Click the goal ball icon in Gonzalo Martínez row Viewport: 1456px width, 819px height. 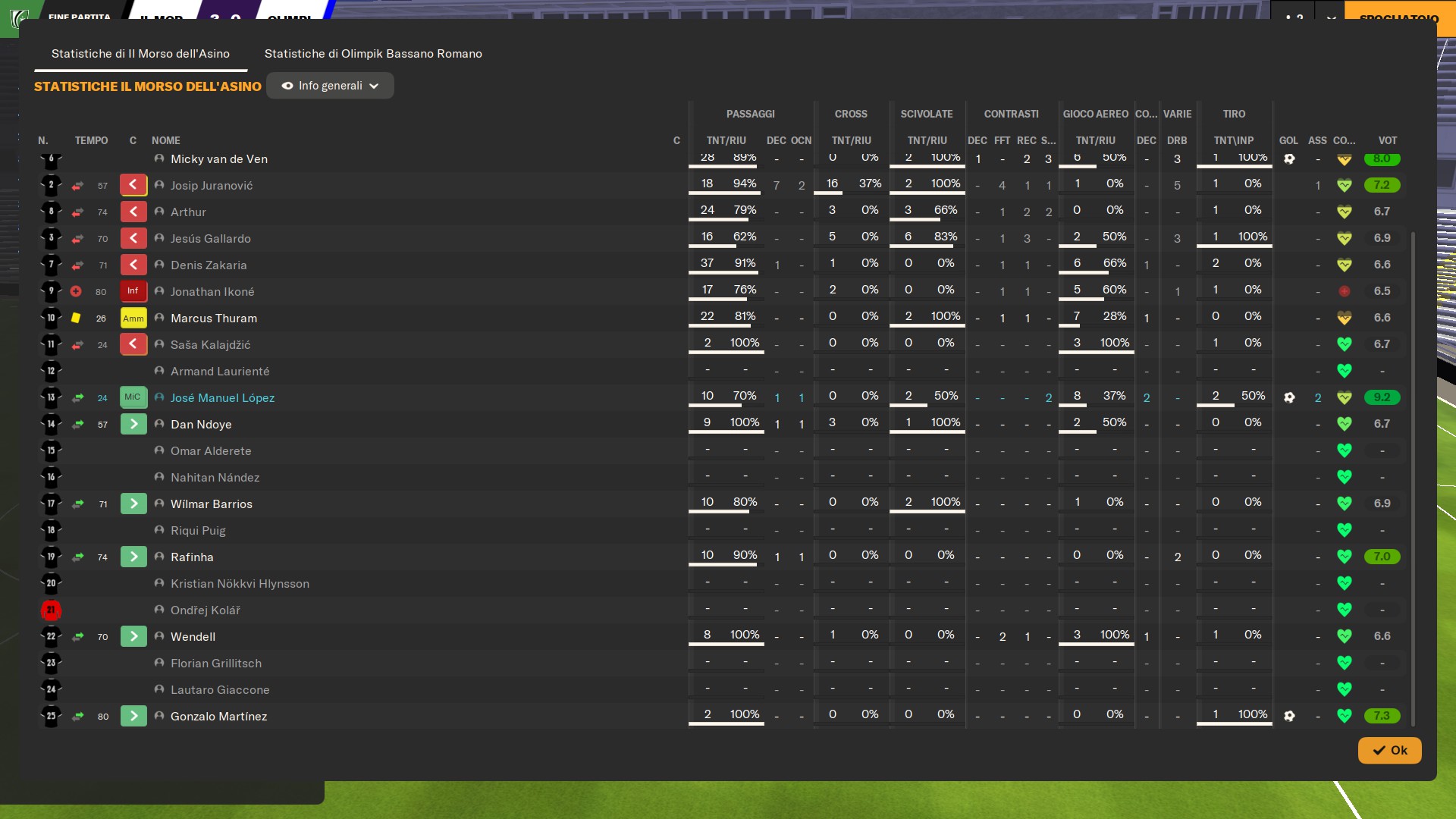point(1289,716)
